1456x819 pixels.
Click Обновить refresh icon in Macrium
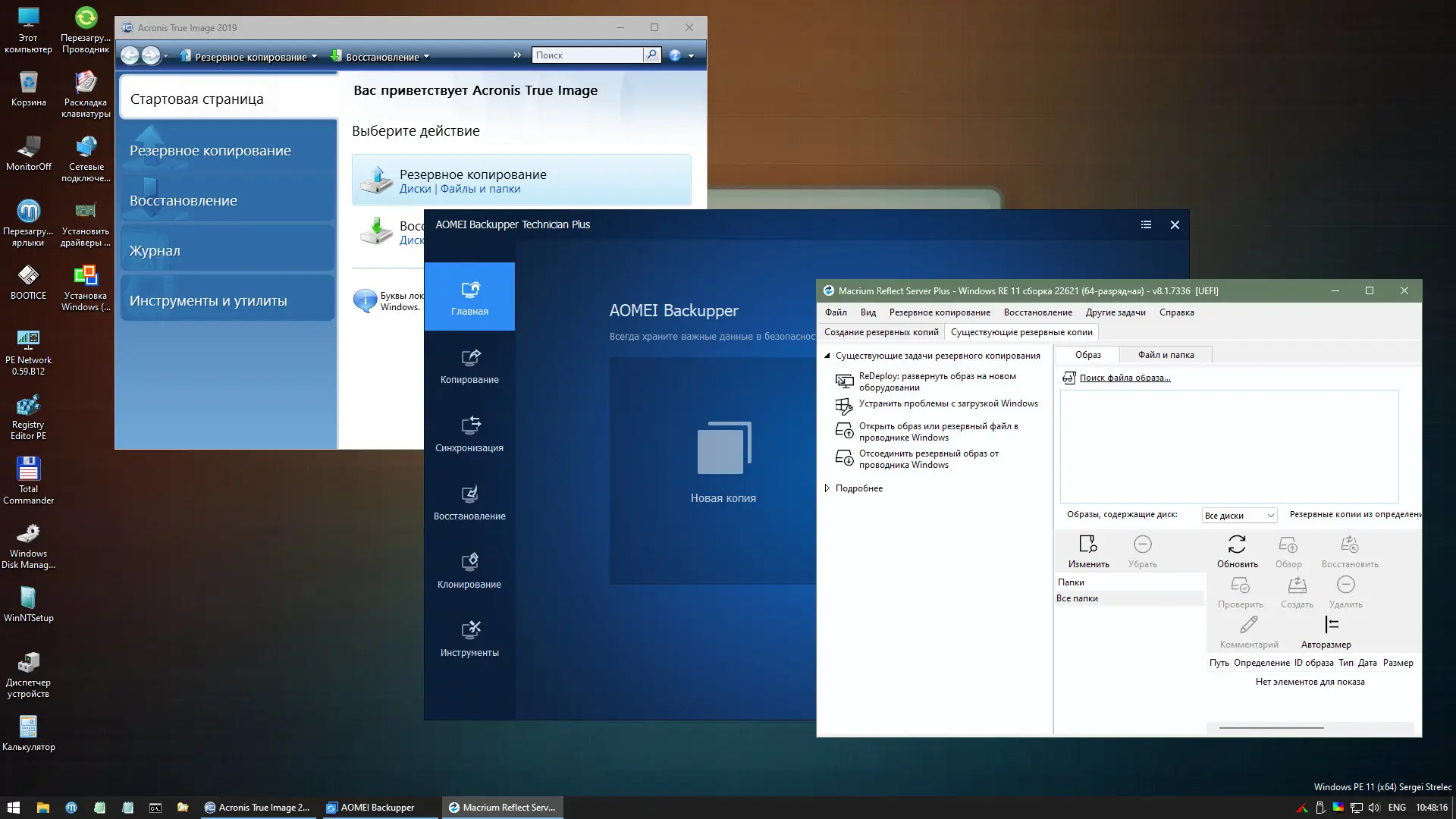point(1237,544)
